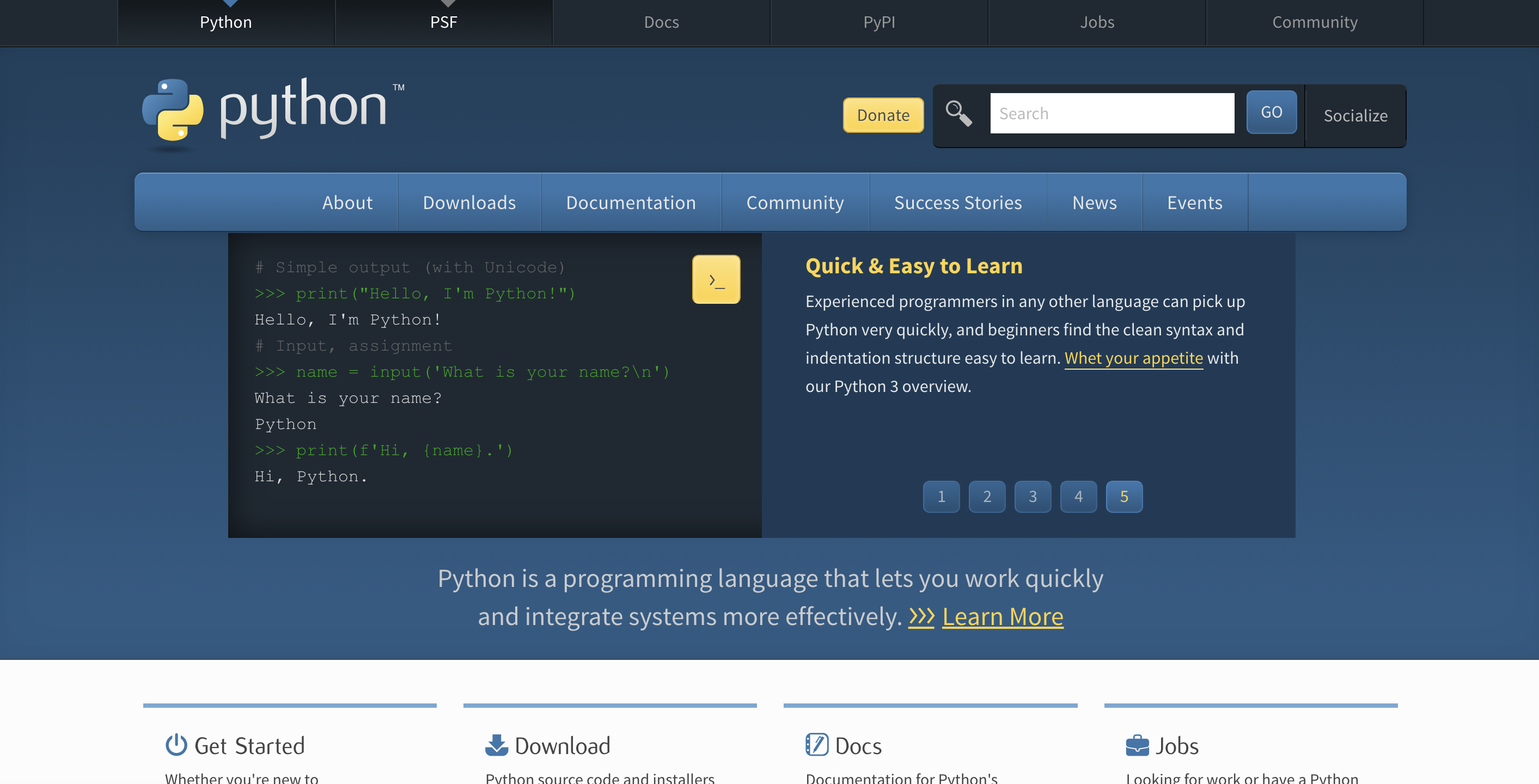1539x784 pixels.
Task: Expand the Documentation navigation menu
Action: (631, 203)
